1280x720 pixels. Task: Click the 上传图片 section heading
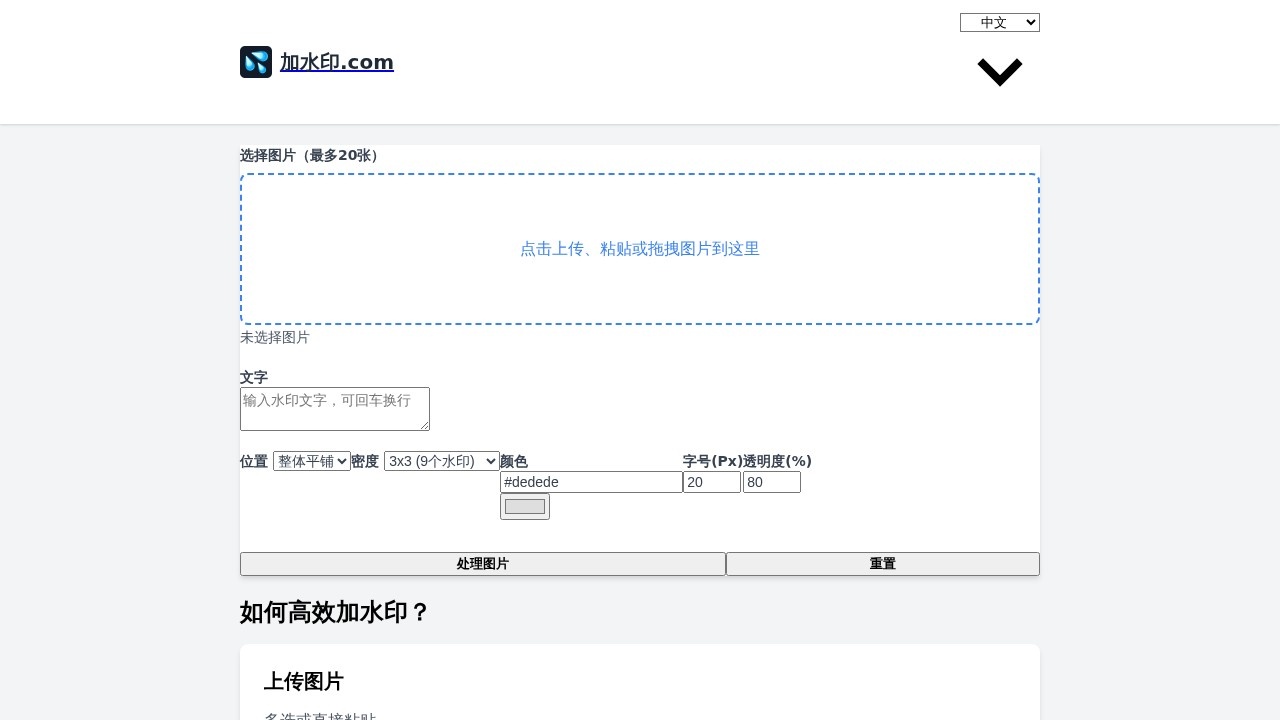(303, 681)
